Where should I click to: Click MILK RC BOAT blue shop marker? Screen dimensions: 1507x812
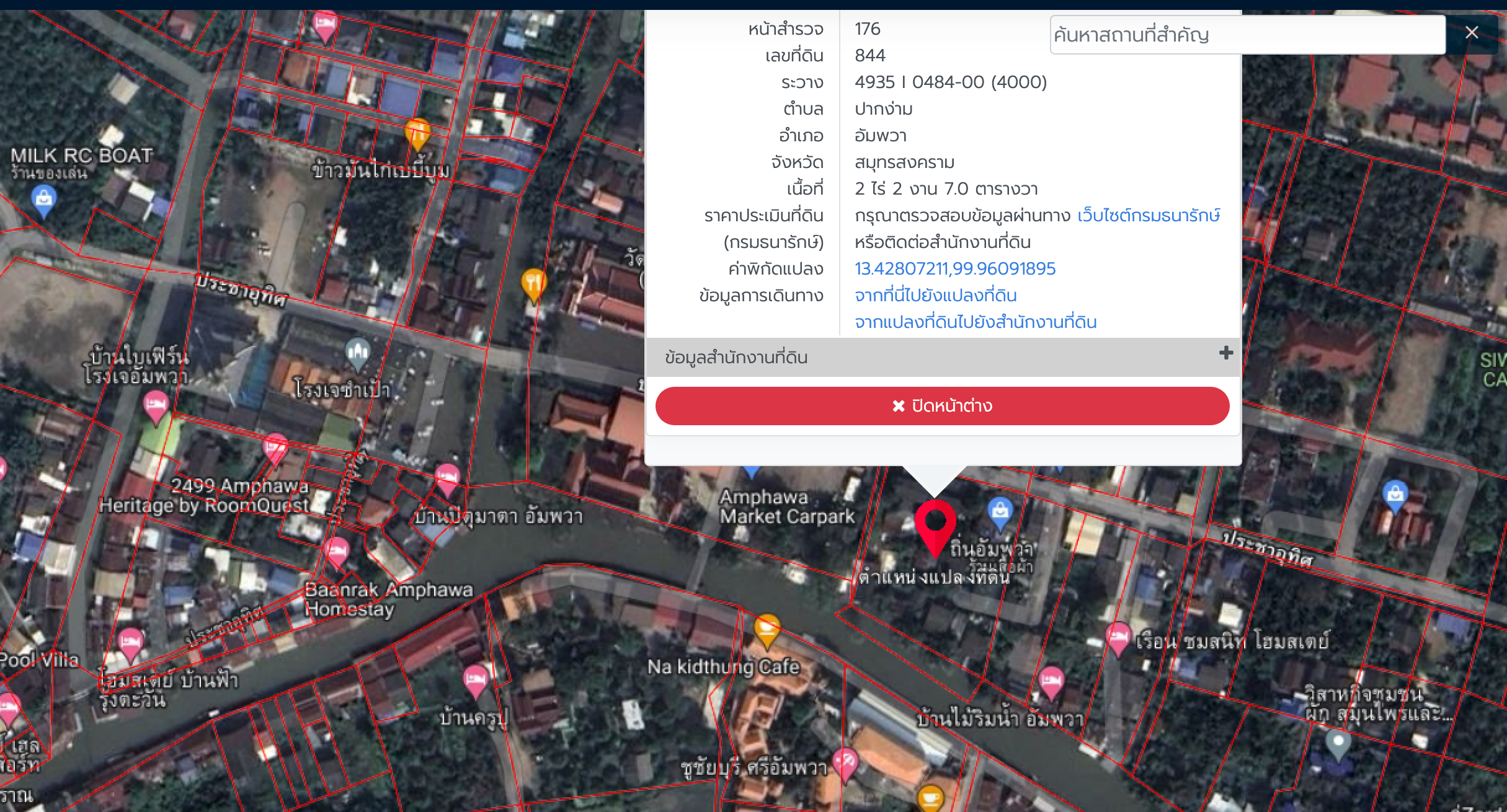(x=43, y=200)
